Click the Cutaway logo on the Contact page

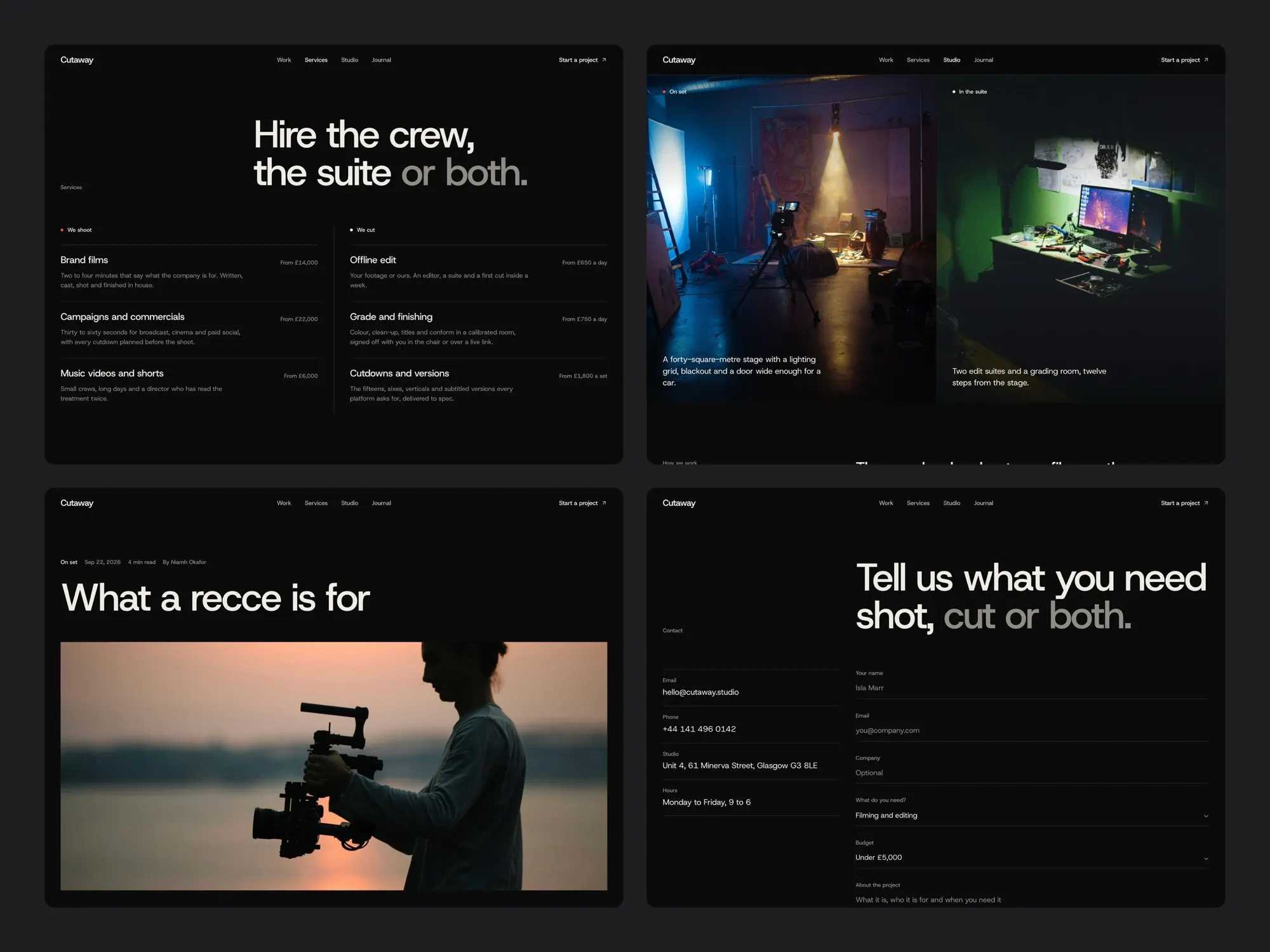click(x=679, y=503)
